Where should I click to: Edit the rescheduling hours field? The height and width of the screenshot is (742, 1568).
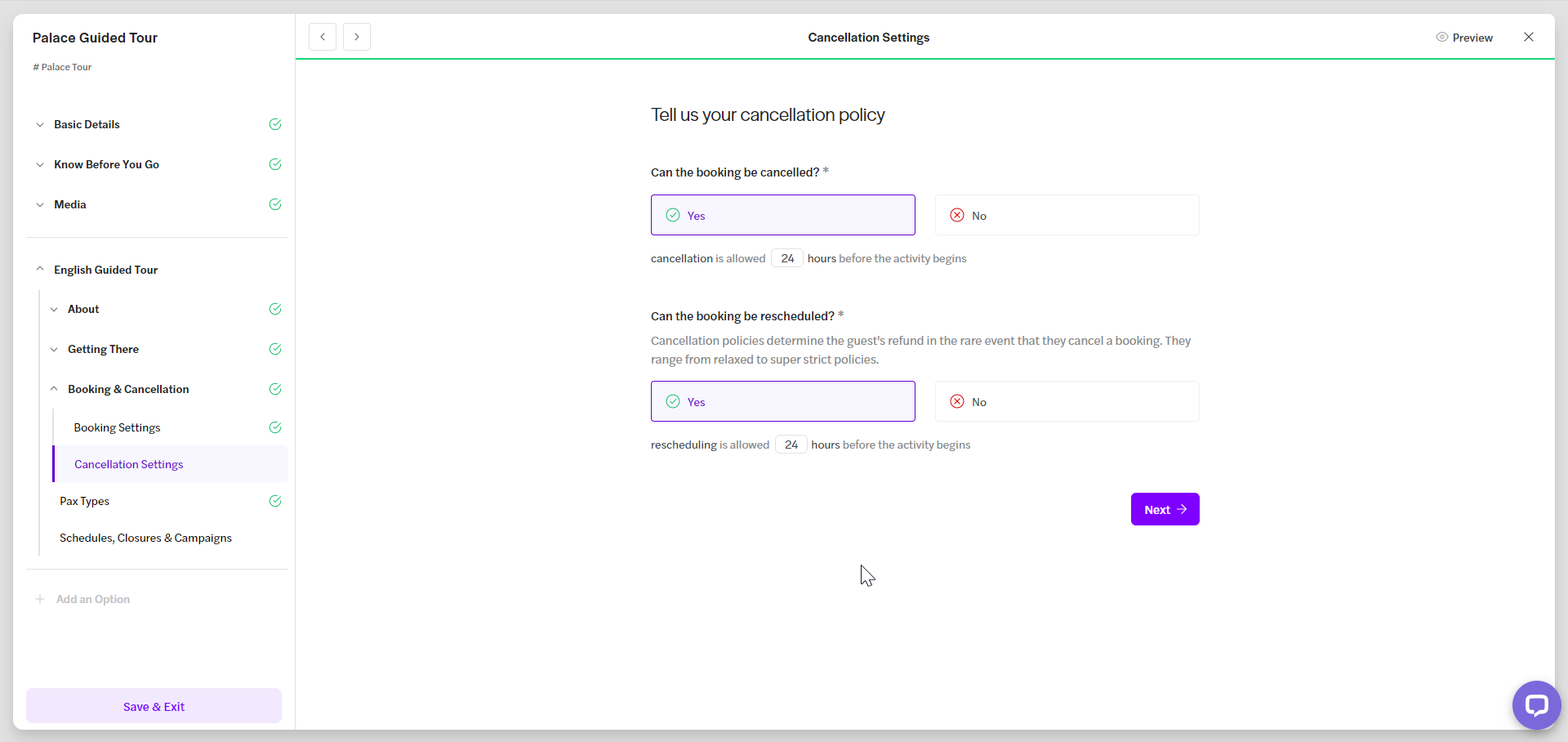coord(791,445)
